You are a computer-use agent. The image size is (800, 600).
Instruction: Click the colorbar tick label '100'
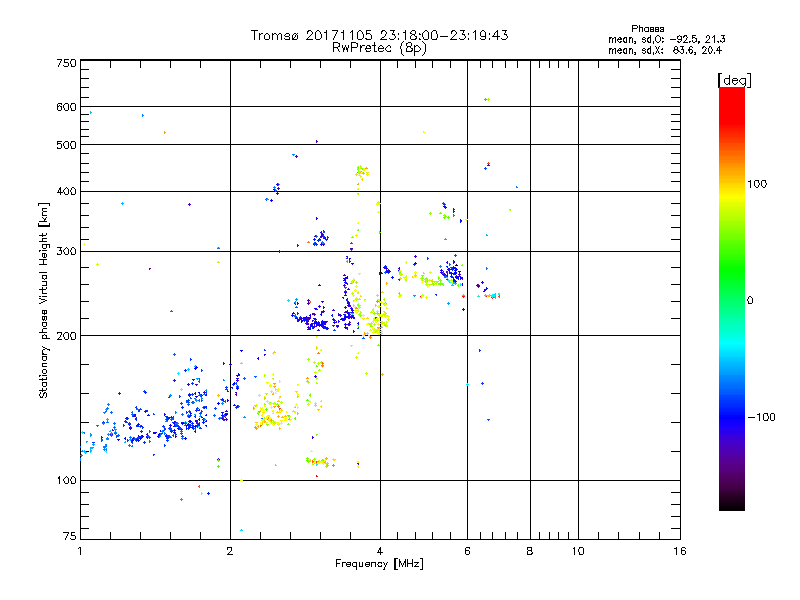[757, 184]
